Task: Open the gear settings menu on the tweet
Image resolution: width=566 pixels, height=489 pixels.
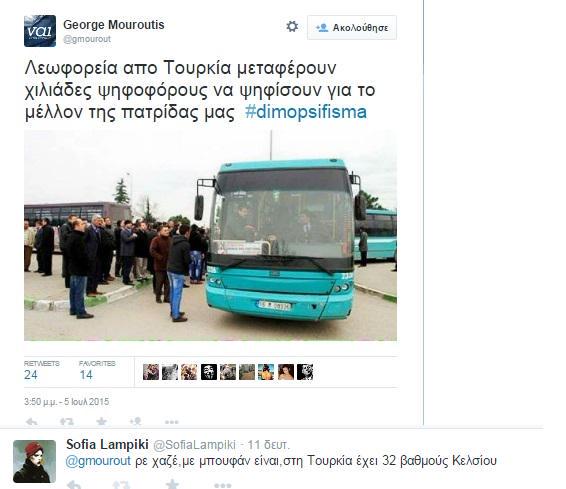Action: pyautogui.click(x=292, y=26)
